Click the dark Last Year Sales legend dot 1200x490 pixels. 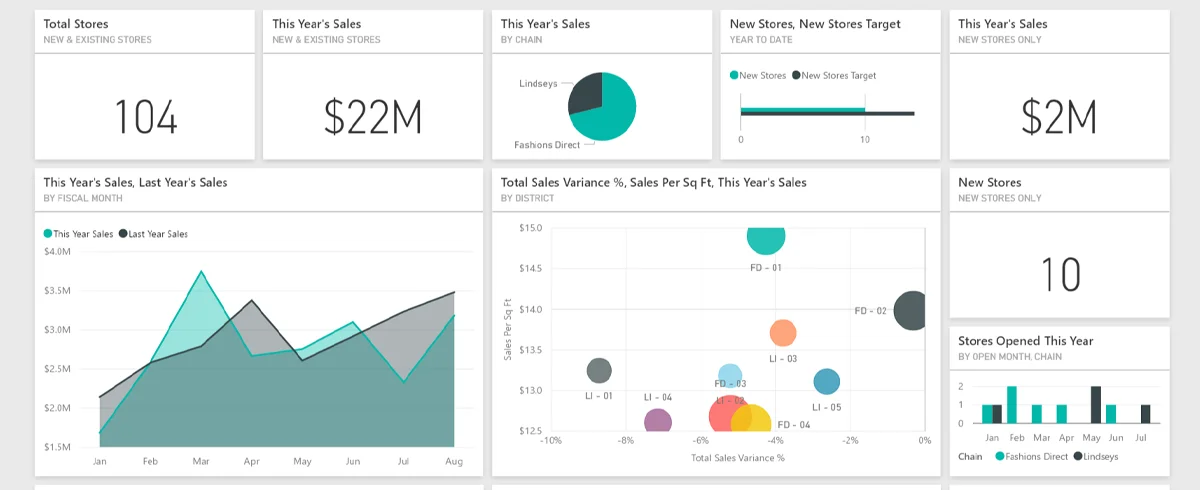124,233
